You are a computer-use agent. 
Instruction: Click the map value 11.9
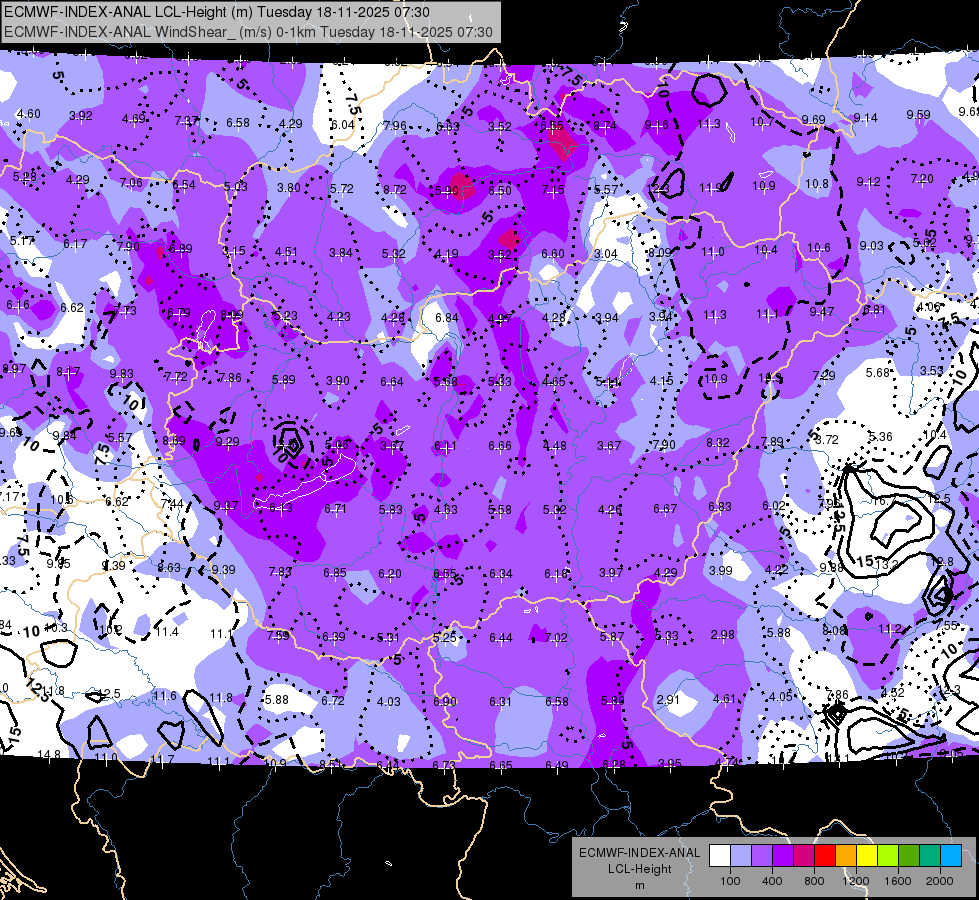tap(711, 187)
